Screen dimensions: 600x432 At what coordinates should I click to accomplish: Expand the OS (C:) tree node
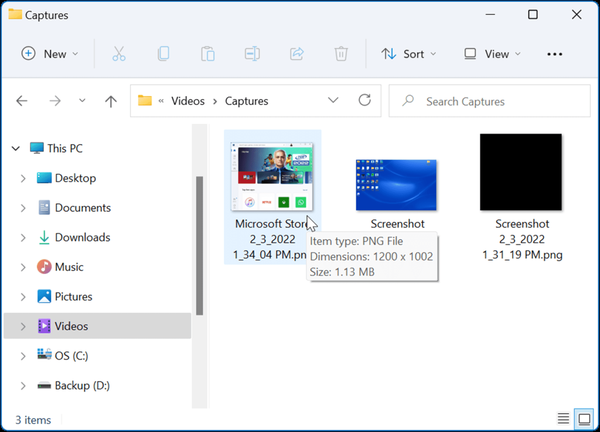coord(23,356)
